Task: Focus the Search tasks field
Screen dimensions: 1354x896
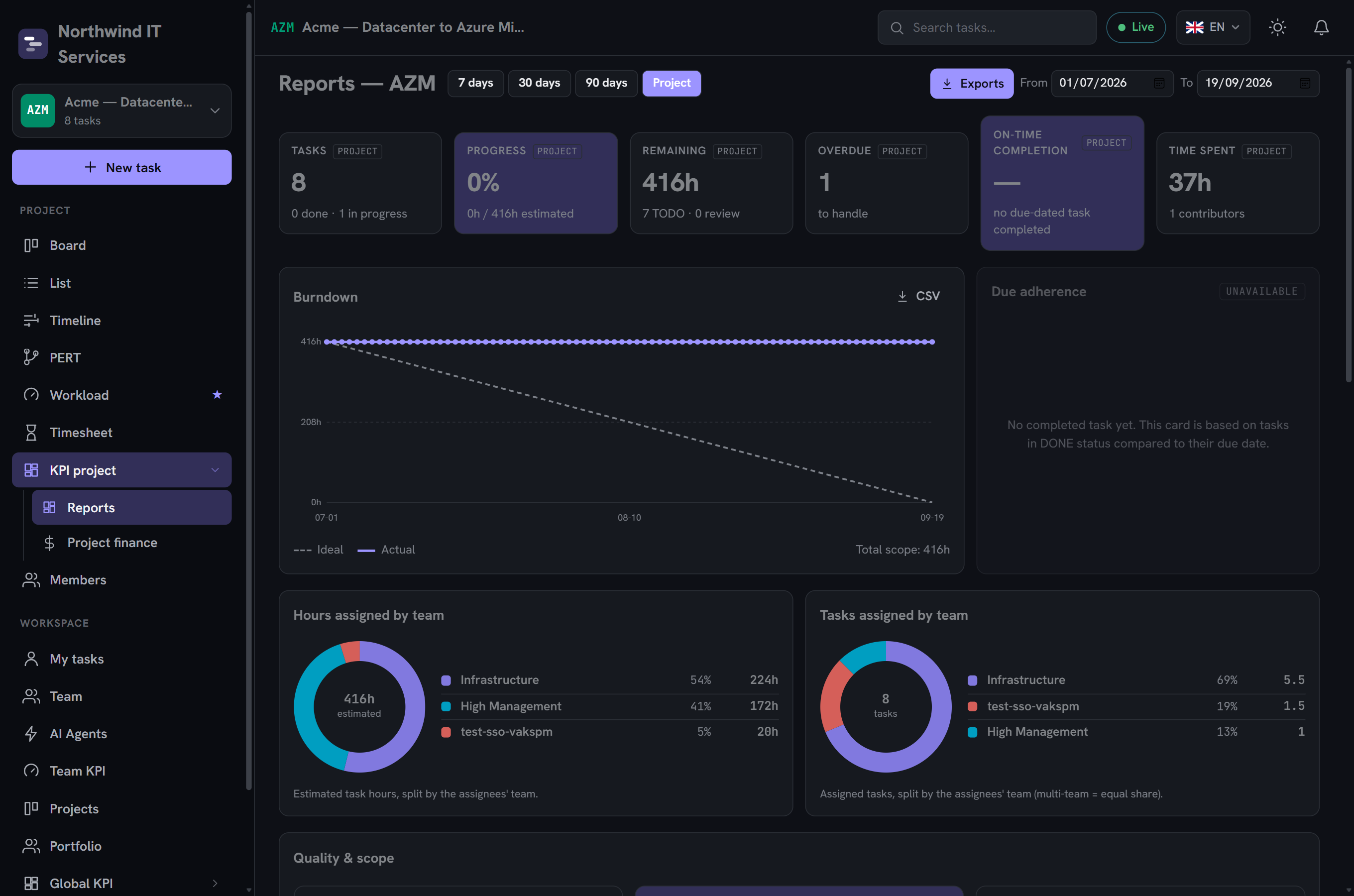Action: [987, 27]
